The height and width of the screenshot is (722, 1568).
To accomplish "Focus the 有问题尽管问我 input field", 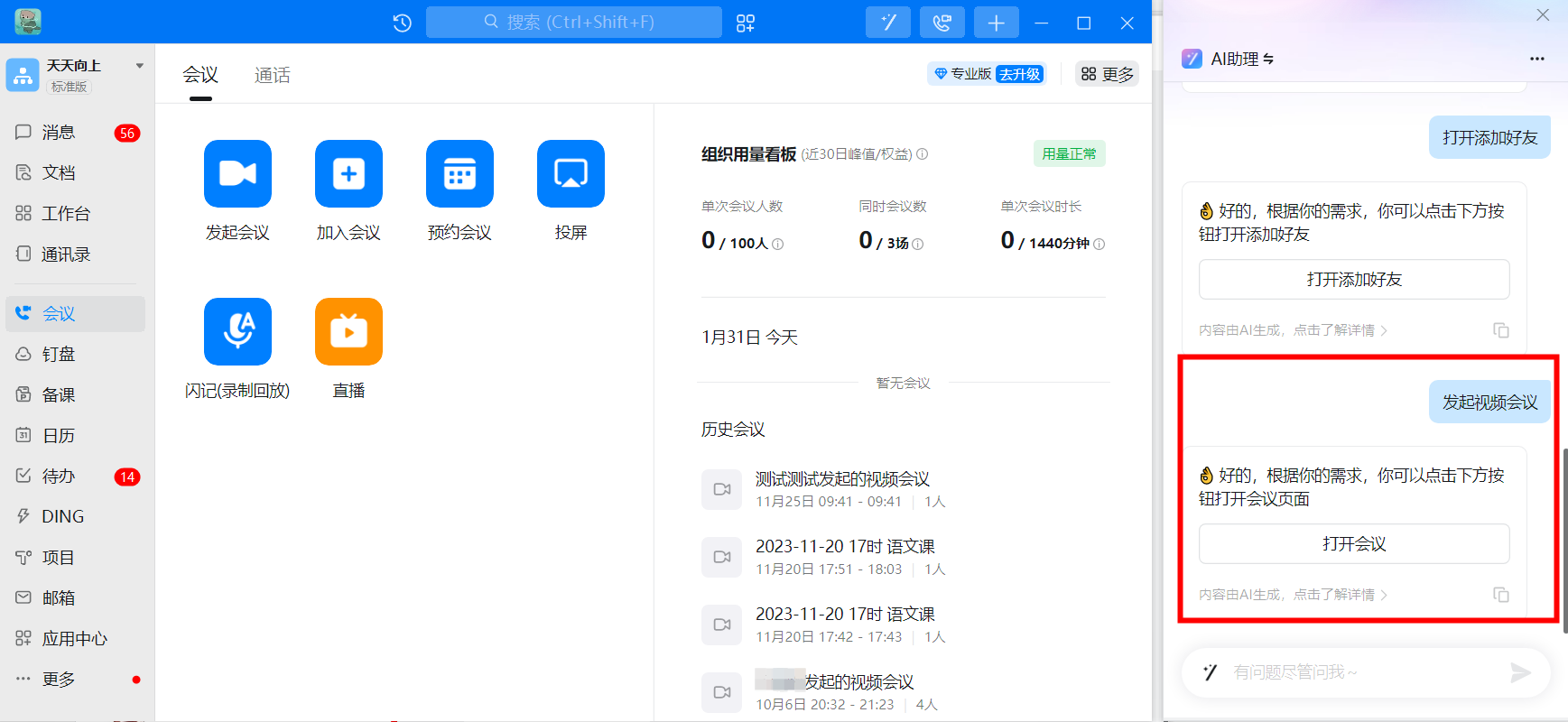I will (1365, 672).
